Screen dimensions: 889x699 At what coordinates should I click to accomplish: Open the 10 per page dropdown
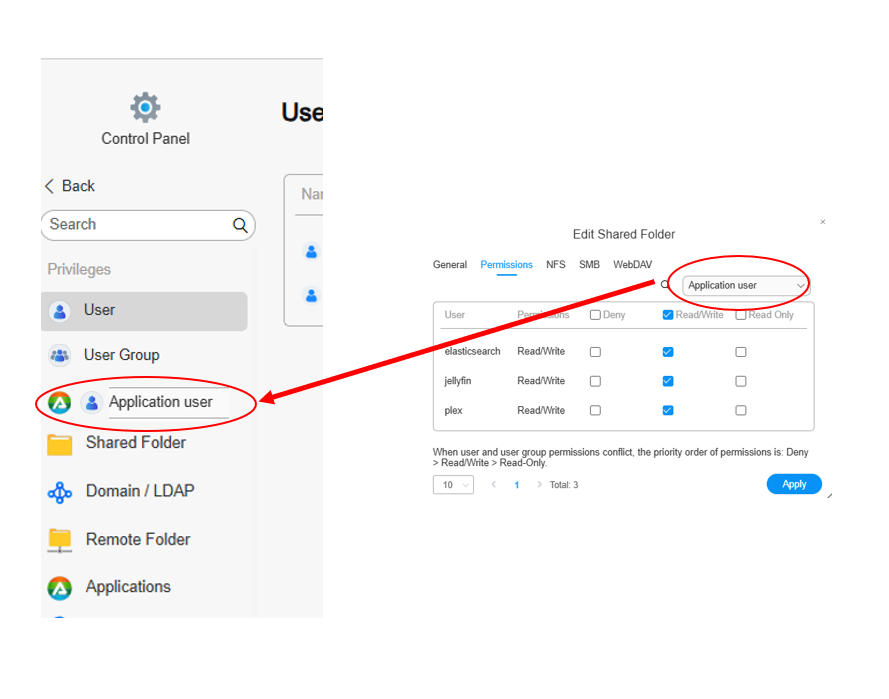[453, 485]
